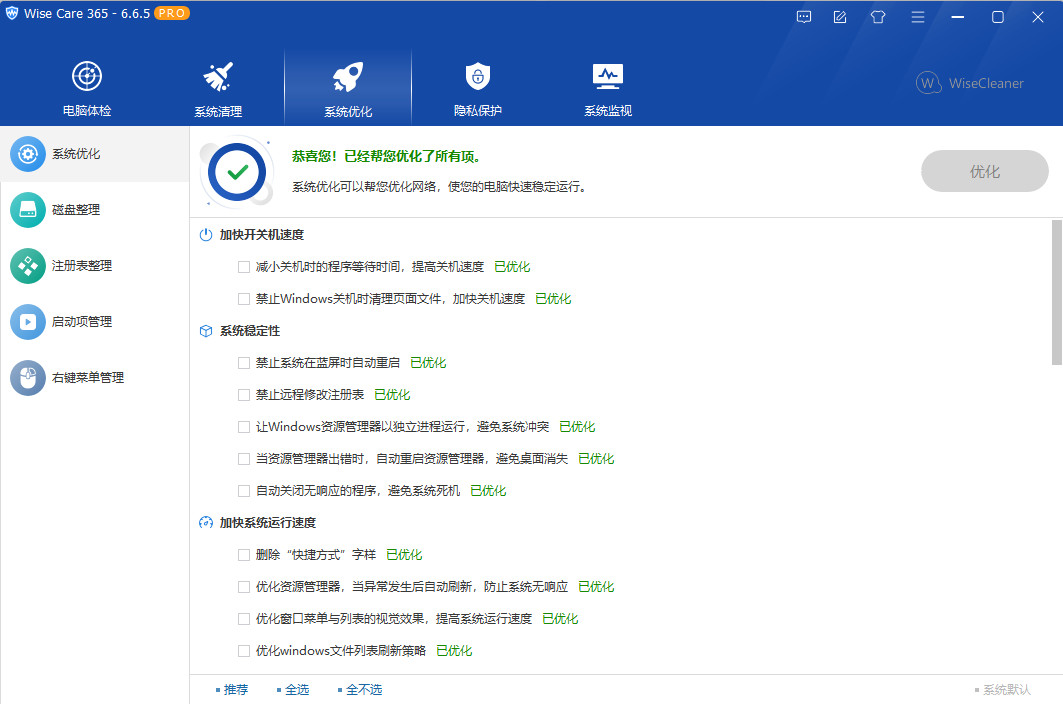This screenshot has height=704, width=1063.
Task: Click the 推荐 recommended link
Action: [235, 690]
